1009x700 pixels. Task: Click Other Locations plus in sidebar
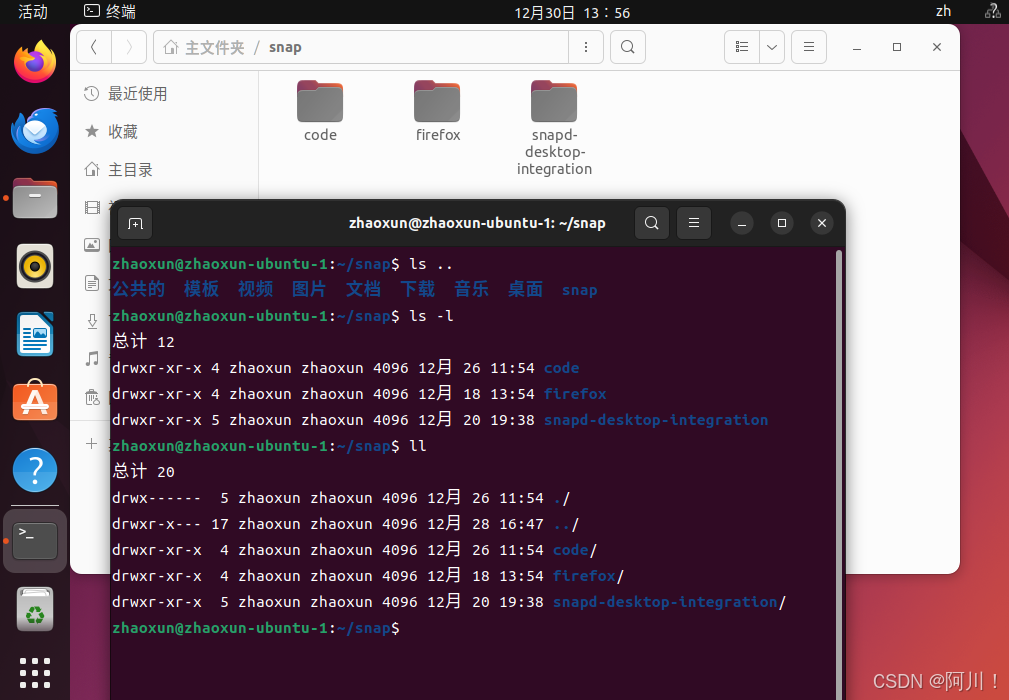pyautogui.click(x=91, y=443)
